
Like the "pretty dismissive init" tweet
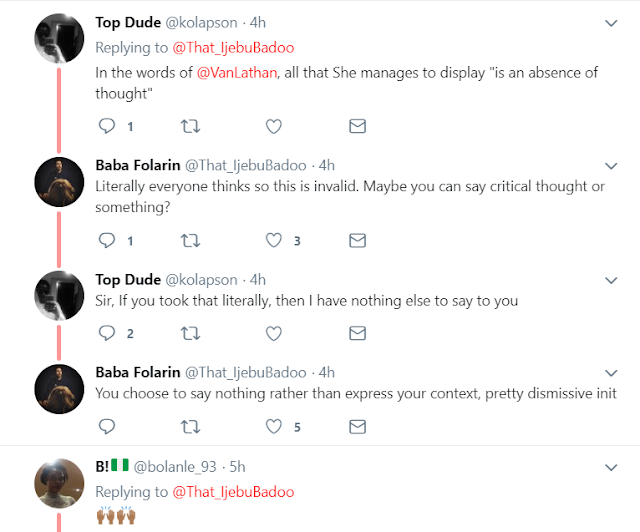point(274,426)
